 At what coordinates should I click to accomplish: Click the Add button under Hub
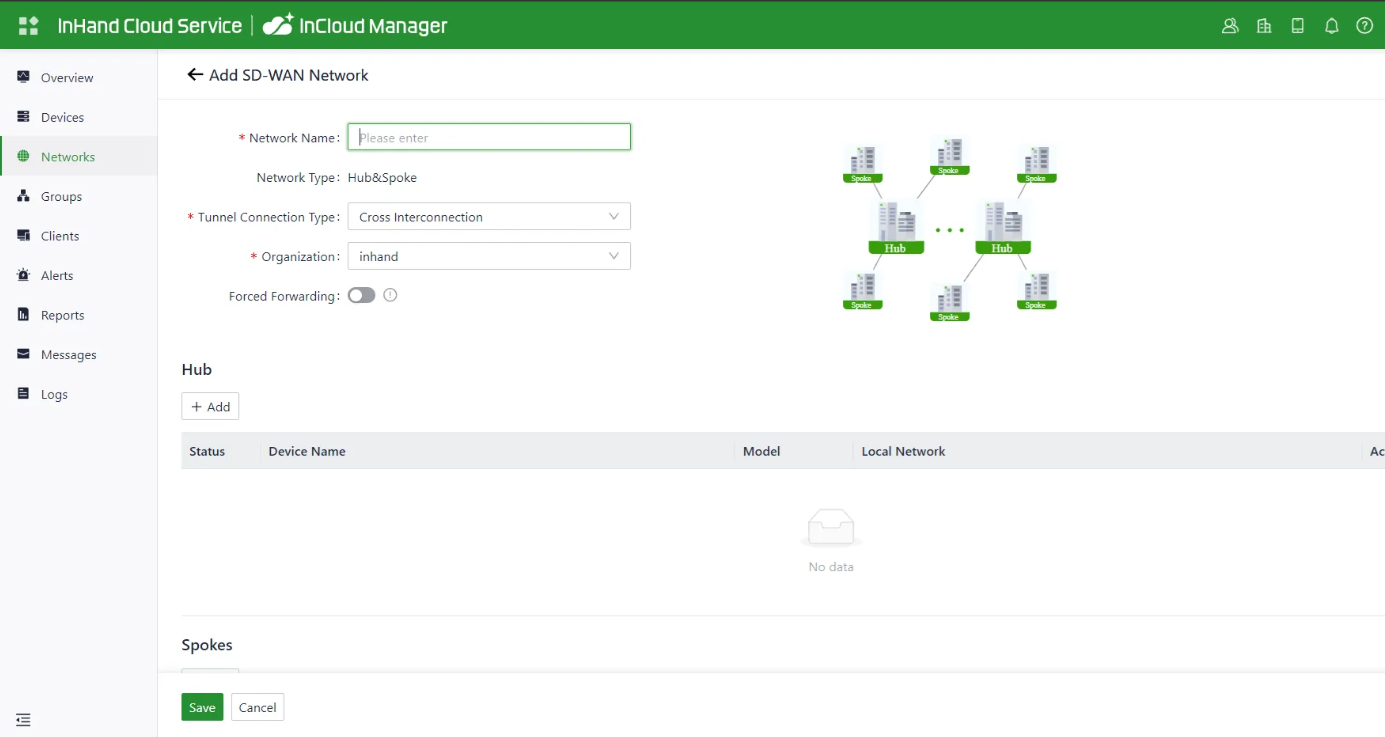[210, 407]
